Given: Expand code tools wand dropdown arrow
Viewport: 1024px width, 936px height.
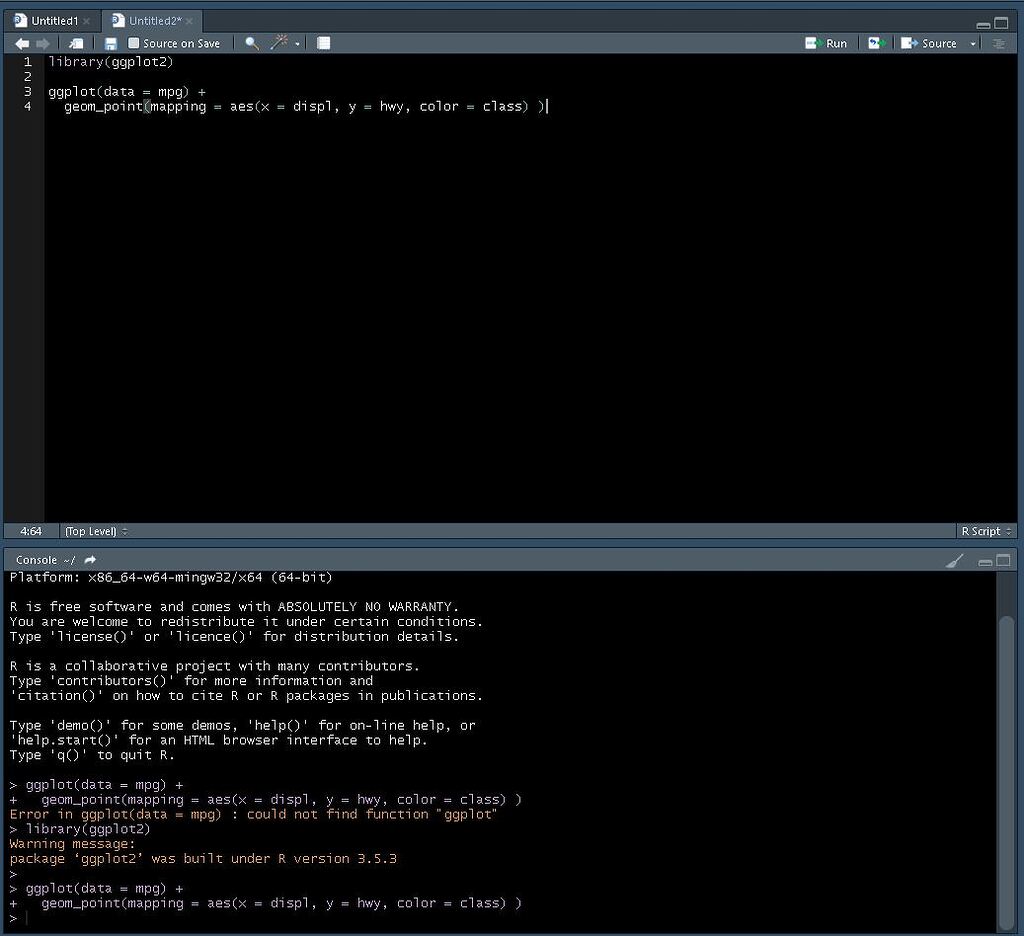Looking at the screenshot, I should coord(297,44).
